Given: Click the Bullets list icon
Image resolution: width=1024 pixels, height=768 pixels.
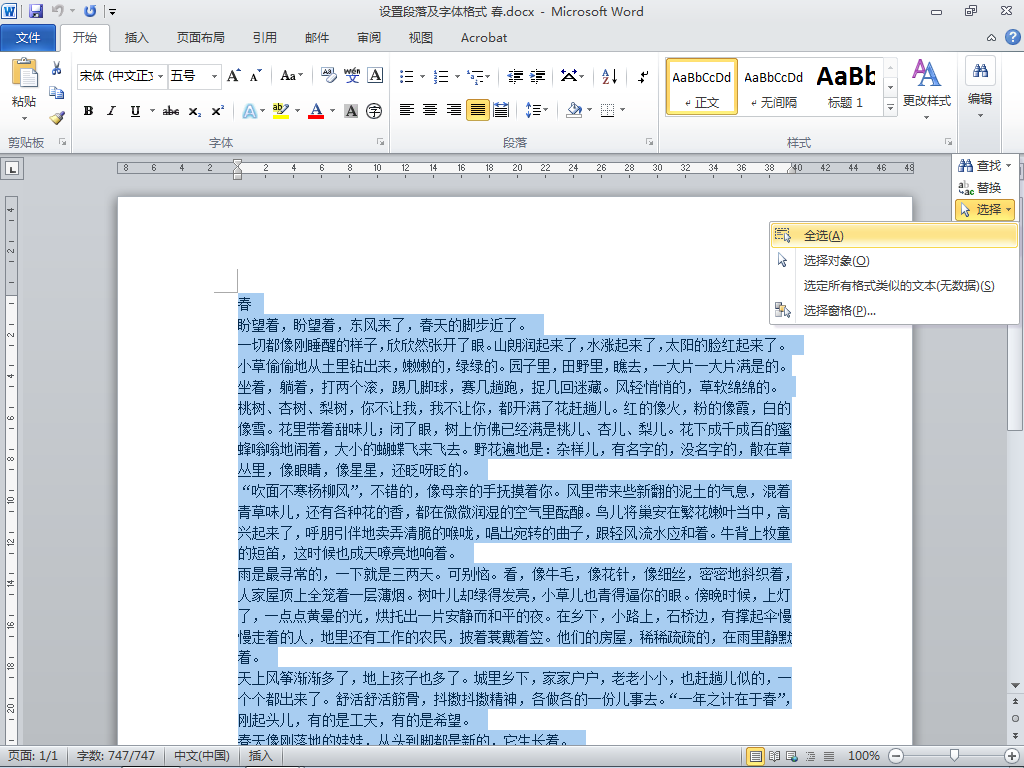Looking at the screenshot, I should coord(407,76).
